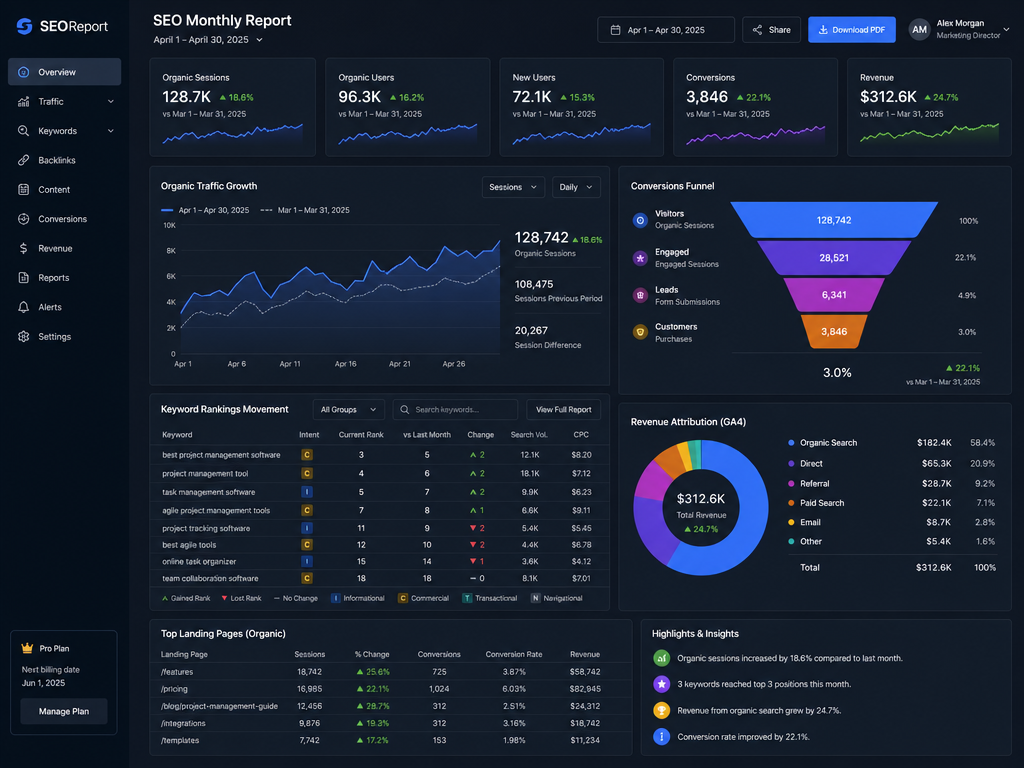This screenshot has height=768, width=1024.
Task: Click the Traffic bar chart icon
Action: (x=24, y=101)
